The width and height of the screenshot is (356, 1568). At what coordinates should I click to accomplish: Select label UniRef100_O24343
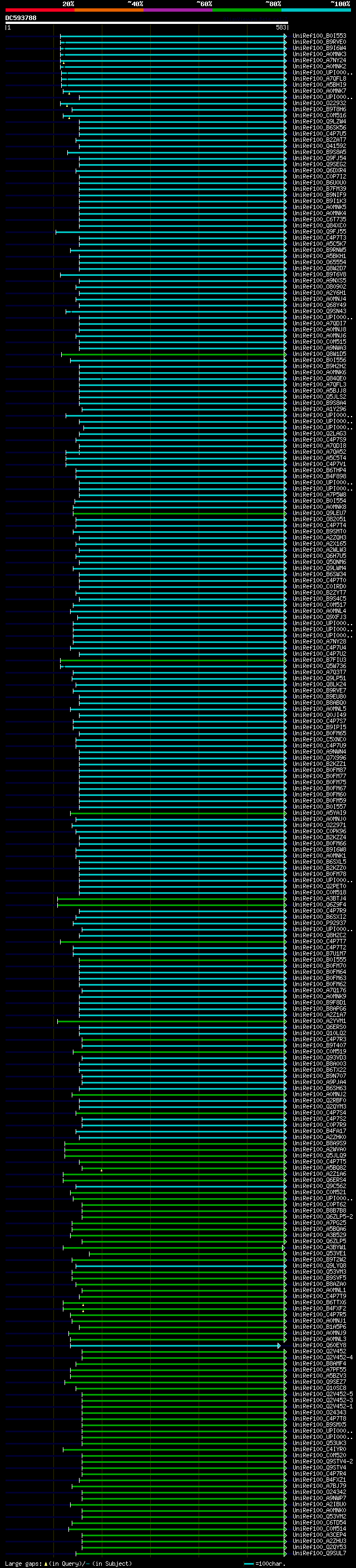319,1412
